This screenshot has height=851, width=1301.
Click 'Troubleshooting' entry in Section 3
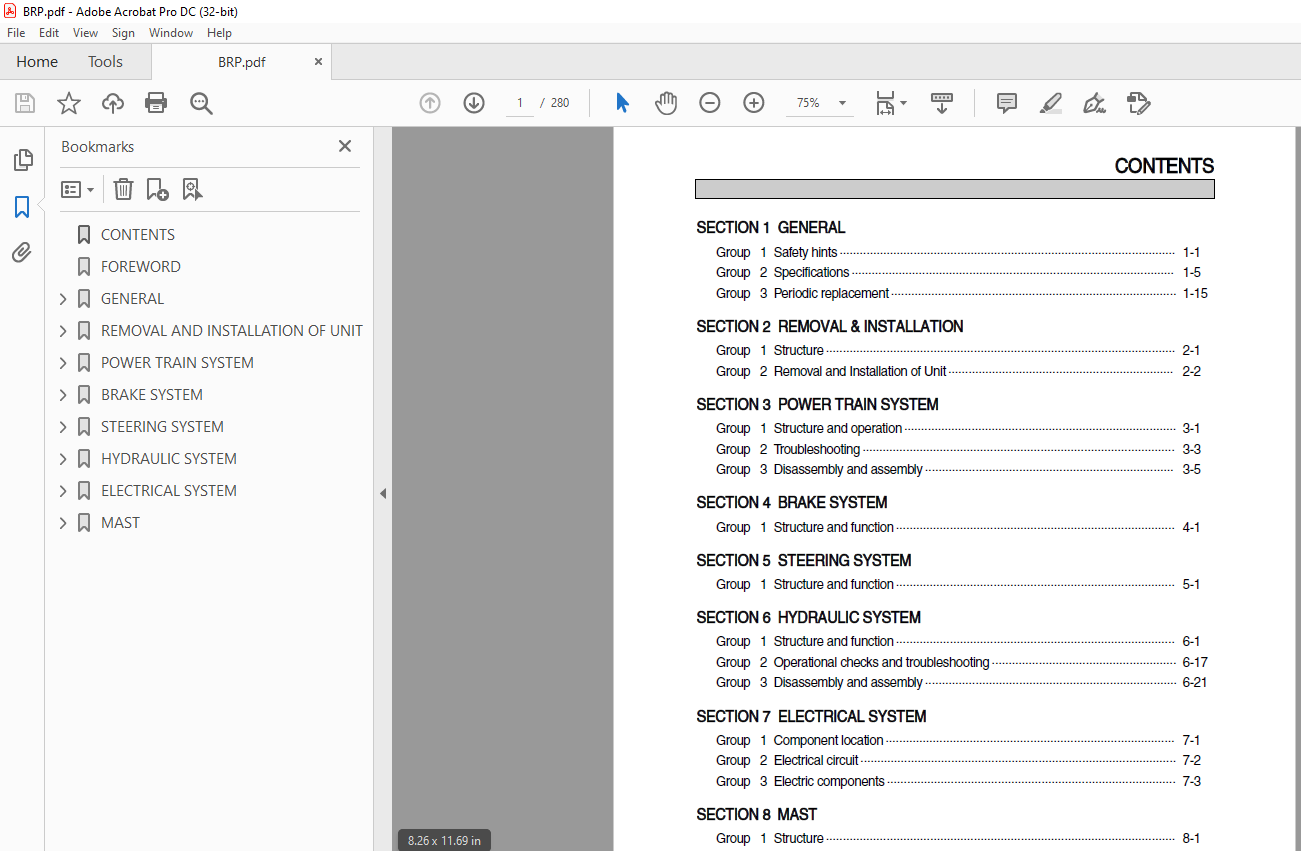(x=816, y=450)
